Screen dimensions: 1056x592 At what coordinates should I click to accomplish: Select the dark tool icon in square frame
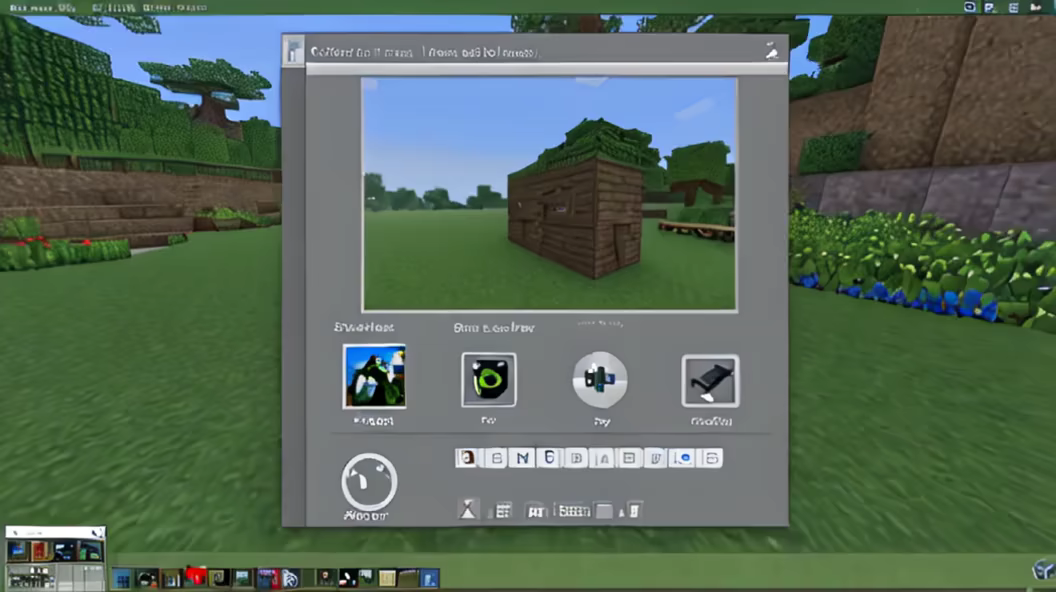tap(710, 381)
